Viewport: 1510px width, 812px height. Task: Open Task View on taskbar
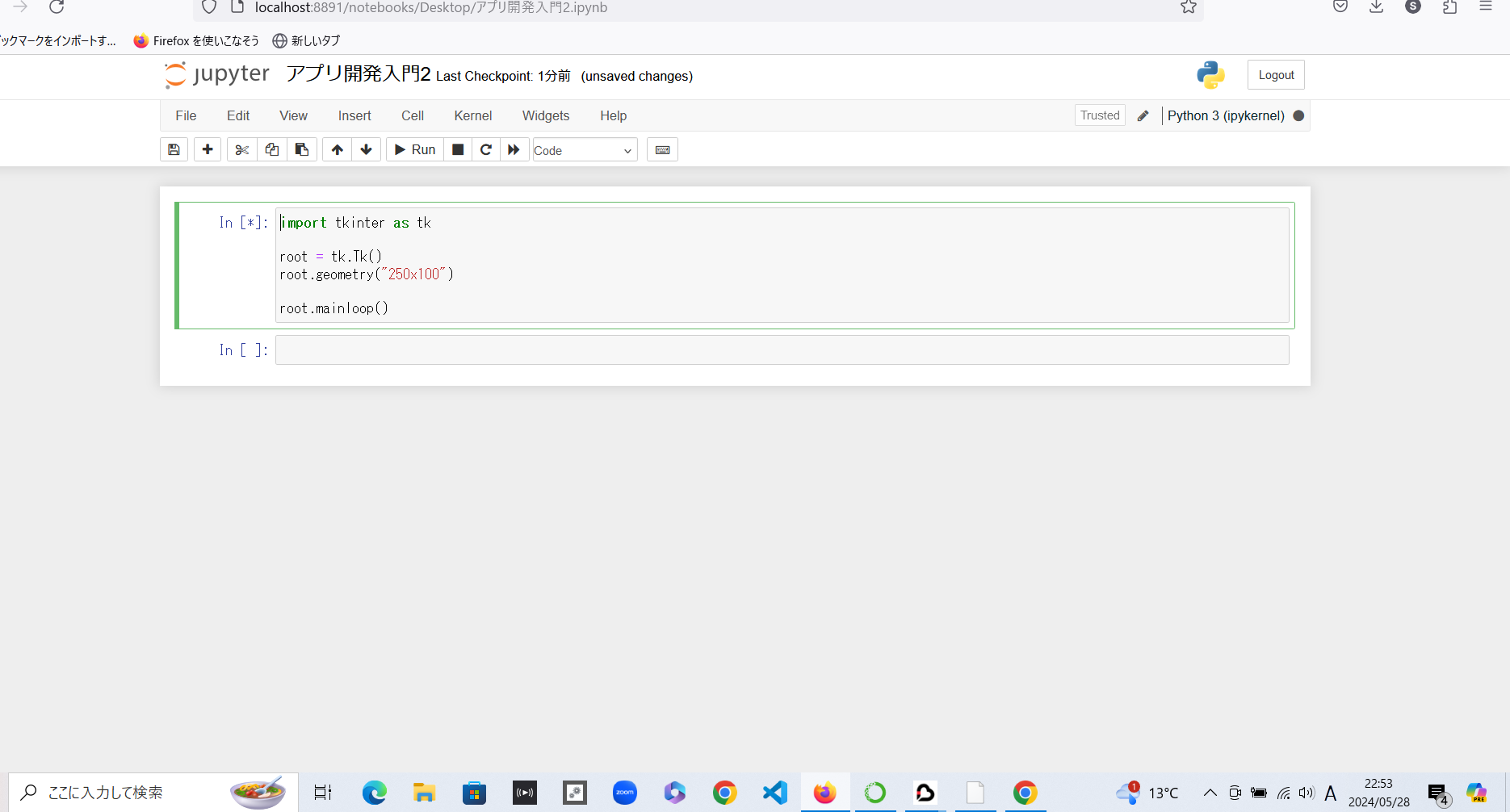pos(323,793)
